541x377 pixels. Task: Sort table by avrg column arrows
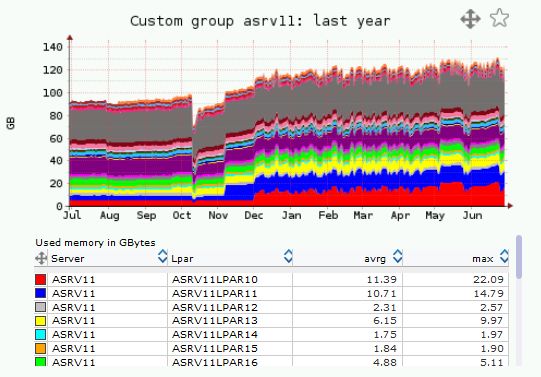397,256
